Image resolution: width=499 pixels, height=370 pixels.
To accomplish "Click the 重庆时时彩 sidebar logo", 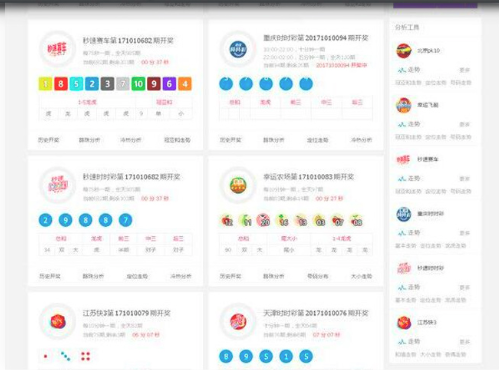I will tap(404, 214).
